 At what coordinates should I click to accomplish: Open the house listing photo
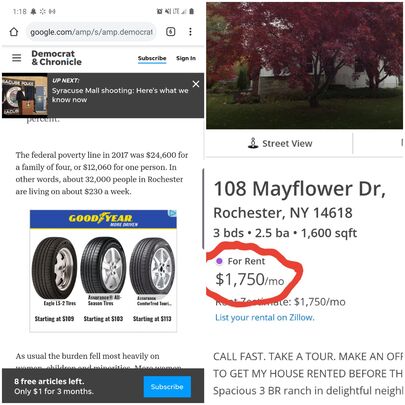coord(304,65)
